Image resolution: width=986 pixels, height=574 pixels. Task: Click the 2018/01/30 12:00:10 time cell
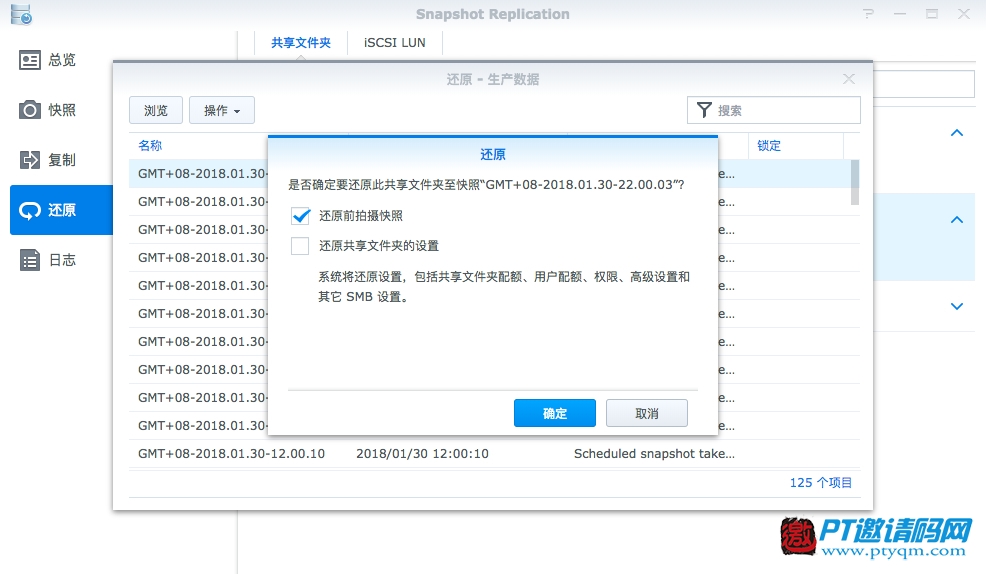(422, 454)
